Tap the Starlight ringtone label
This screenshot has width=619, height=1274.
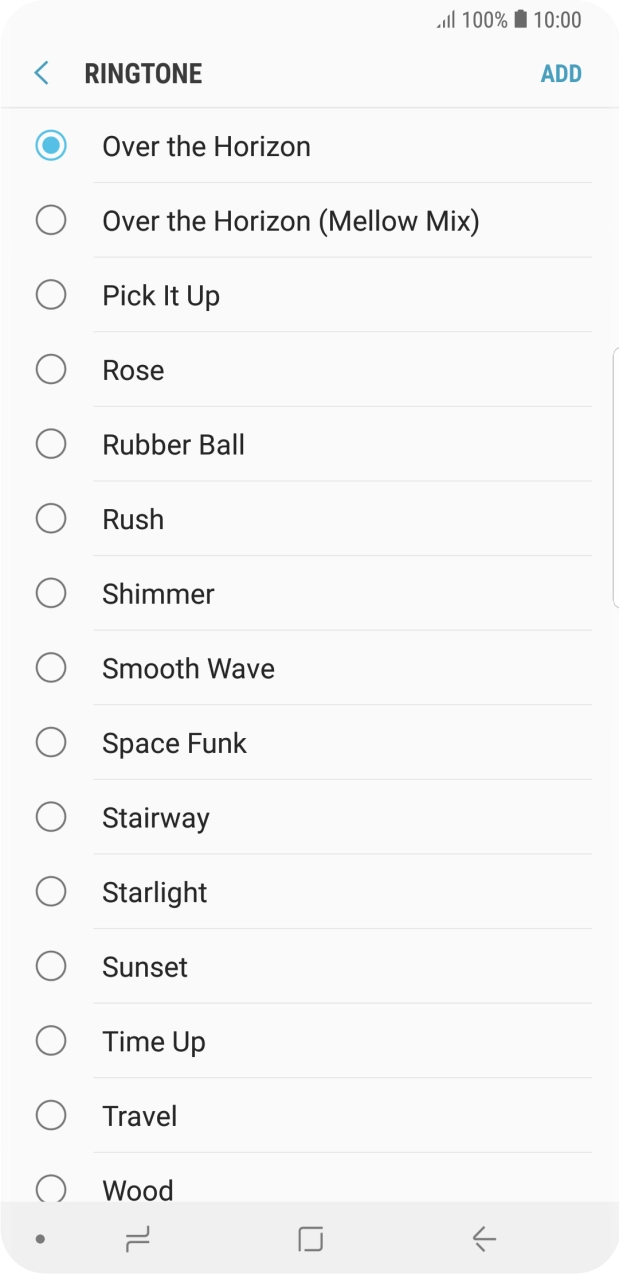point(154,892)
